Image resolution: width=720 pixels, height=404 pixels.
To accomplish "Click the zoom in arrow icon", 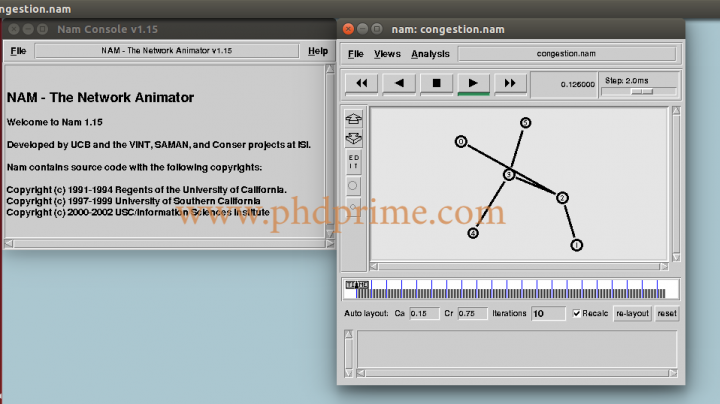I will (353, 119).
